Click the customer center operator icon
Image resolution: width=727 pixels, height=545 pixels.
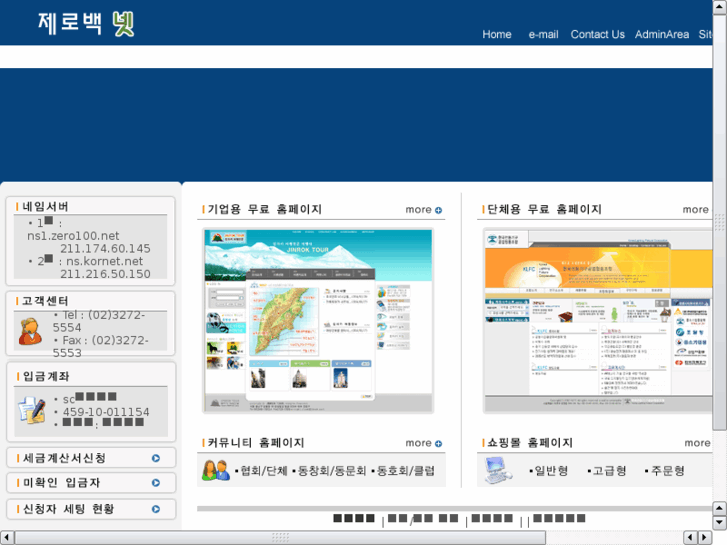tap(30, 331)
